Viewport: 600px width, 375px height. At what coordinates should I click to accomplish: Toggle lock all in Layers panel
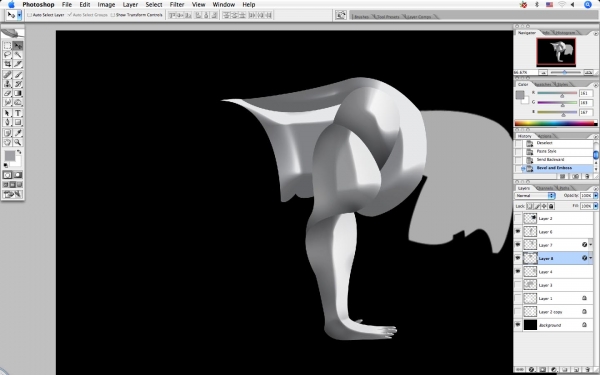(551, 206)
